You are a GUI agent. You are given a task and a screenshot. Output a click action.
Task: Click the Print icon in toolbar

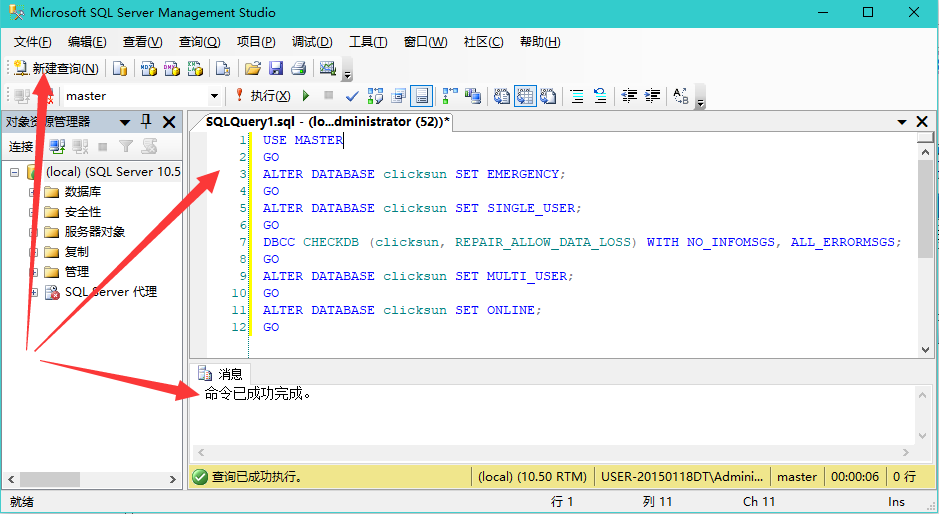297,69
